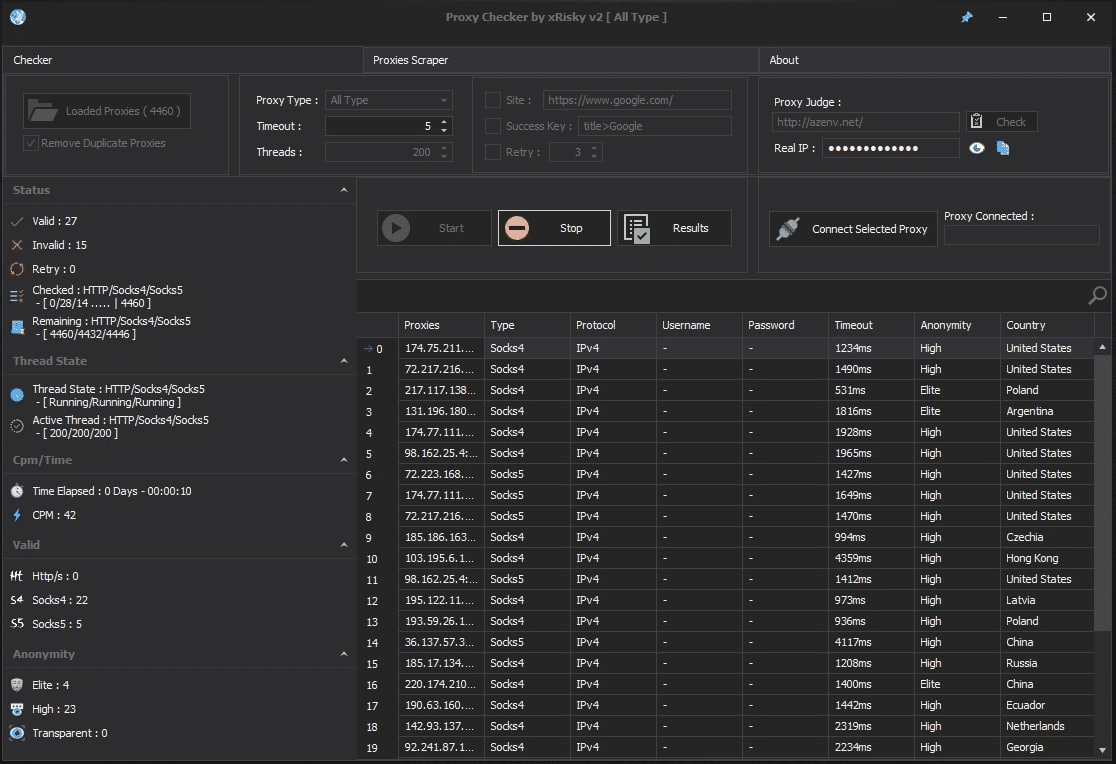Toggle the Retry checkbox
The width and height of the screenshot is (1116, 764).
(x=492, y=152)
